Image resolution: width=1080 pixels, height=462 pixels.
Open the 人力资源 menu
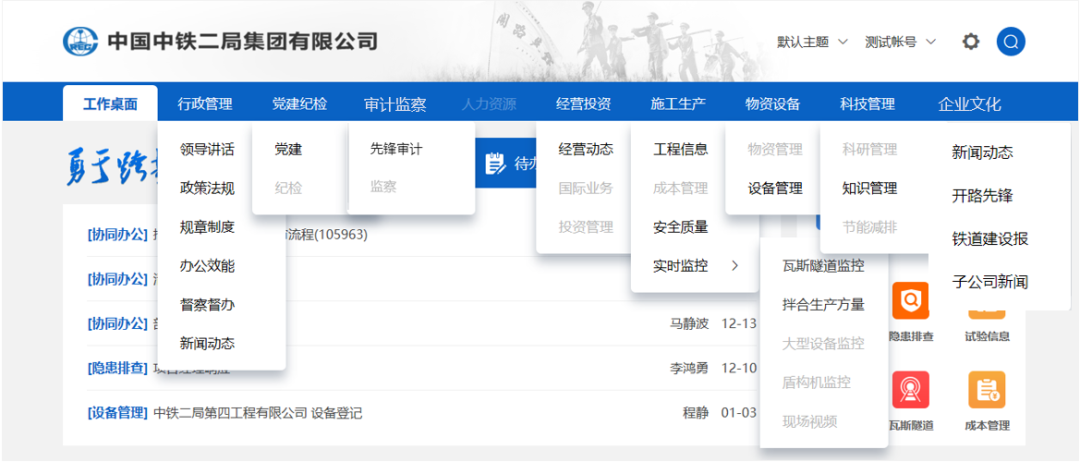pos(488,105)
